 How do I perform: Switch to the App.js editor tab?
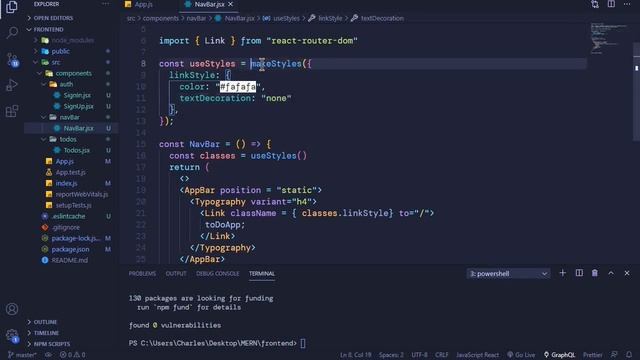pos(144,4)
